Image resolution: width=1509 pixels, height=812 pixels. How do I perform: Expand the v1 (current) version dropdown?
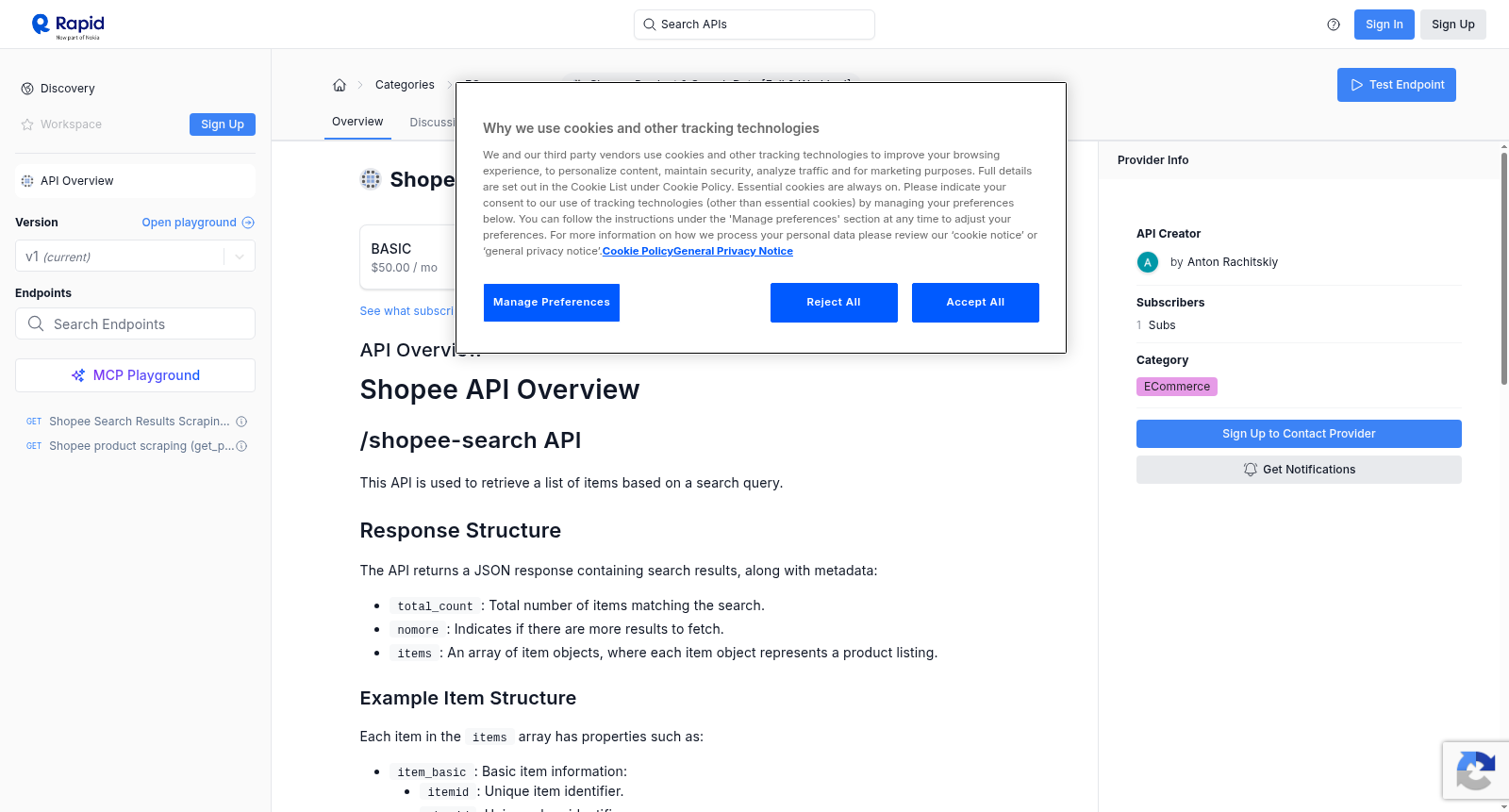tap(135, 257)
